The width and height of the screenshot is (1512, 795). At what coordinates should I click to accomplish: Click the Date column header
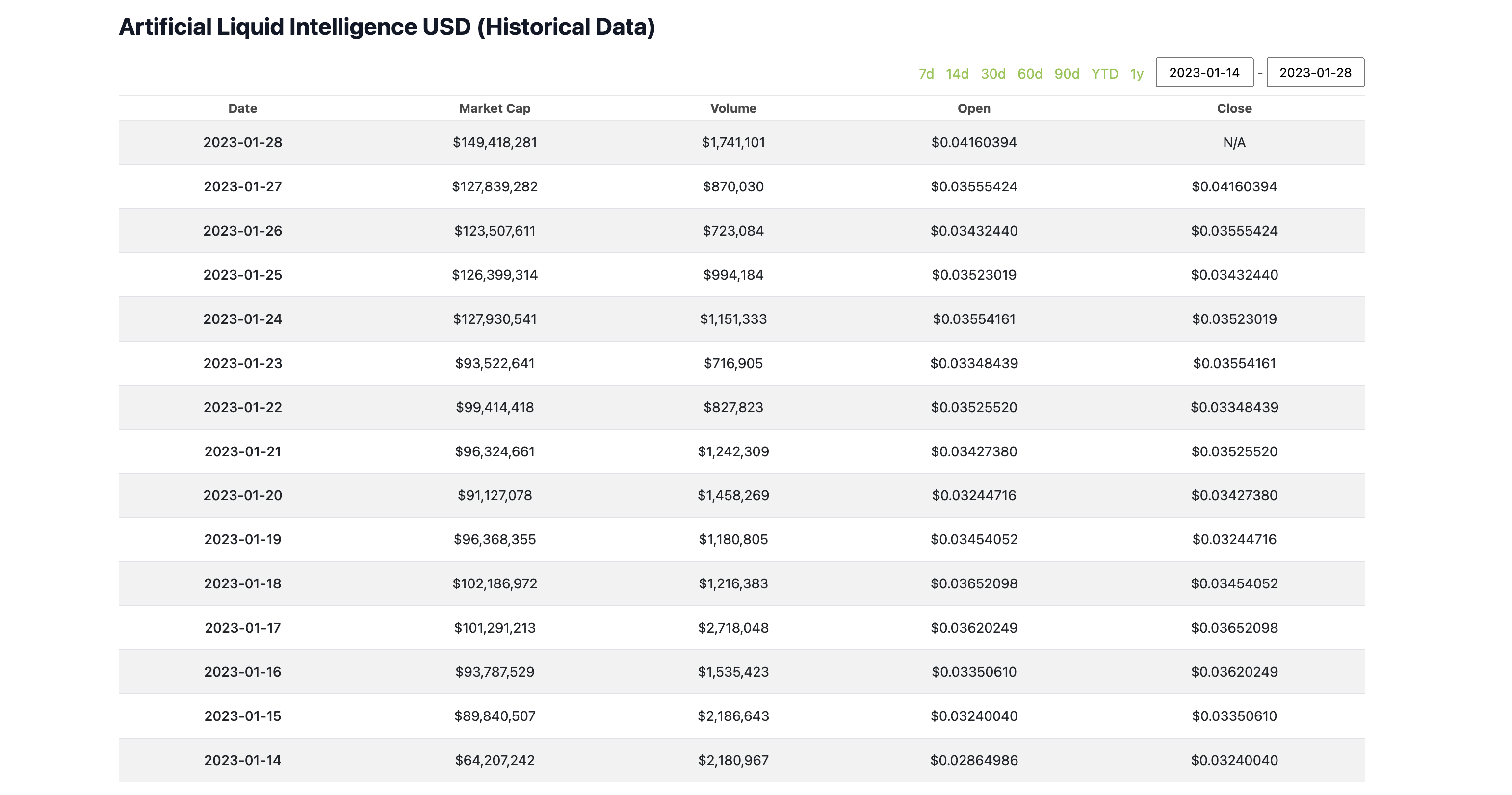pos(242,108)
